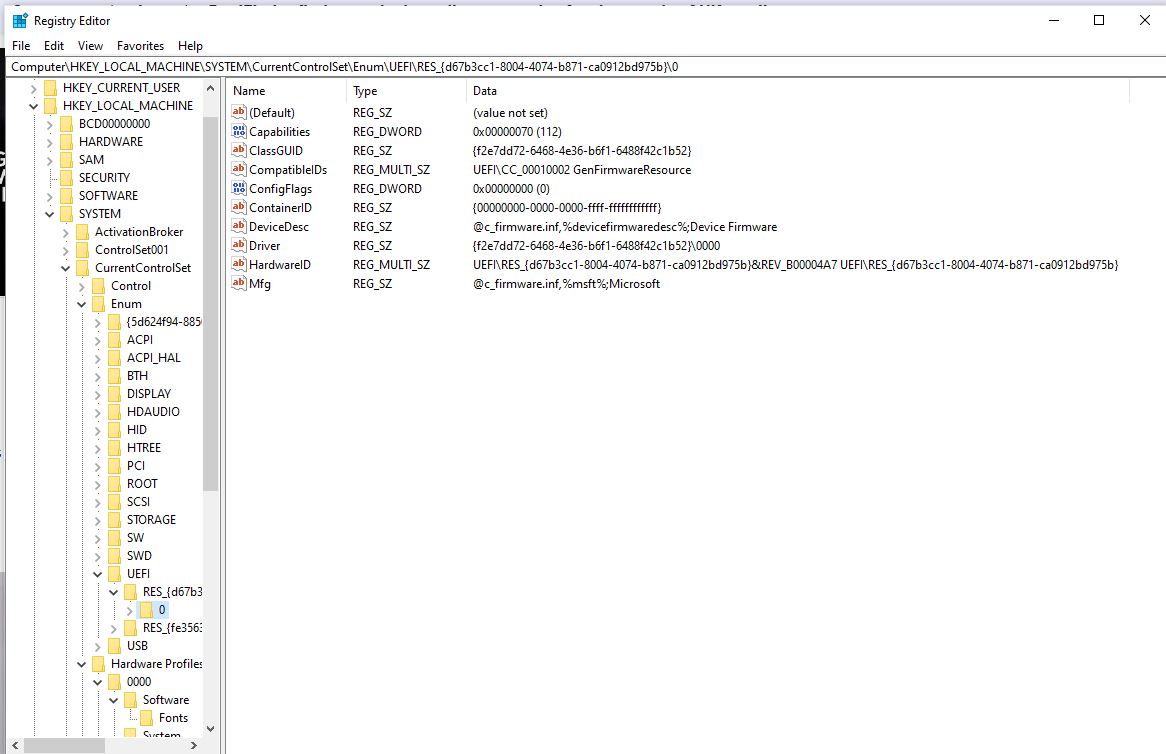This screenshot has width=1166, height=754.
Task: Click the PCI folder icon
Action: click(x=115, y=465)
